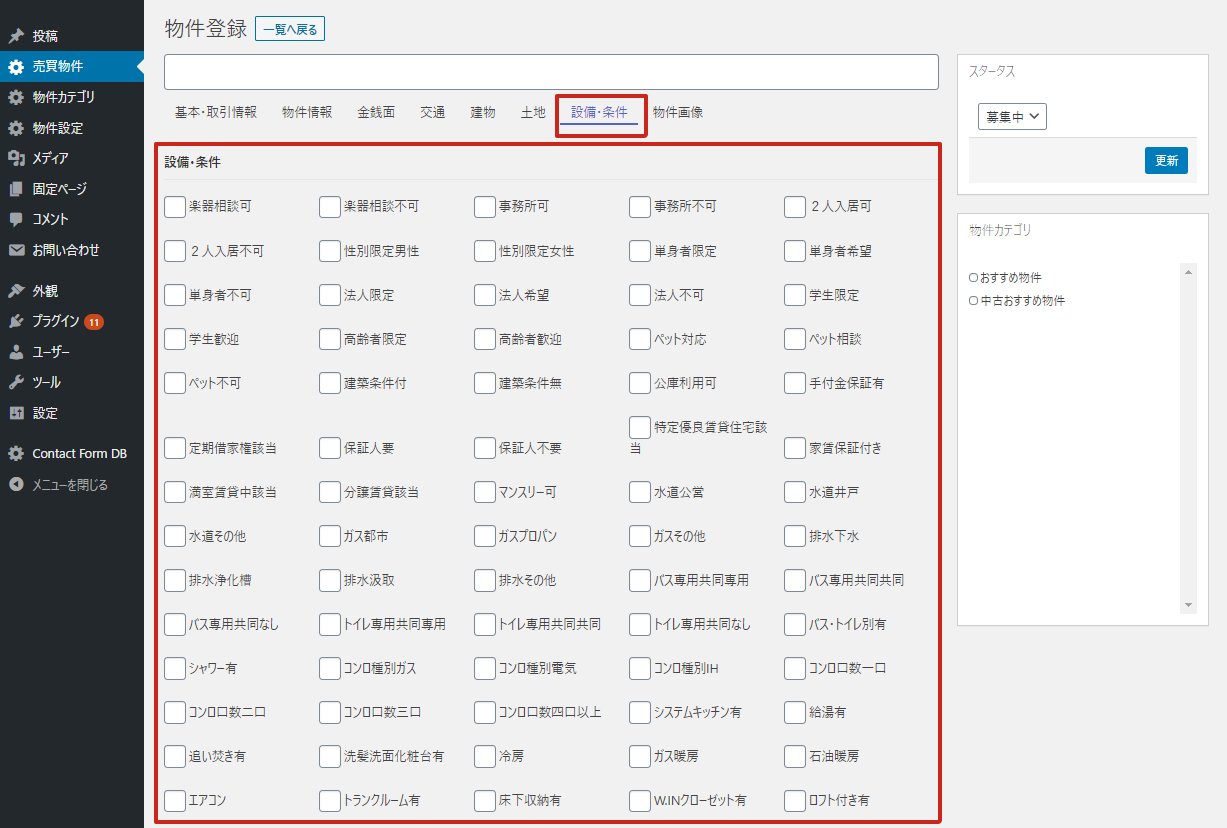This screenshot has width=1227, height=828.
Task: Switch to the 物件画像 tab
Action: (x=678, y=112)
